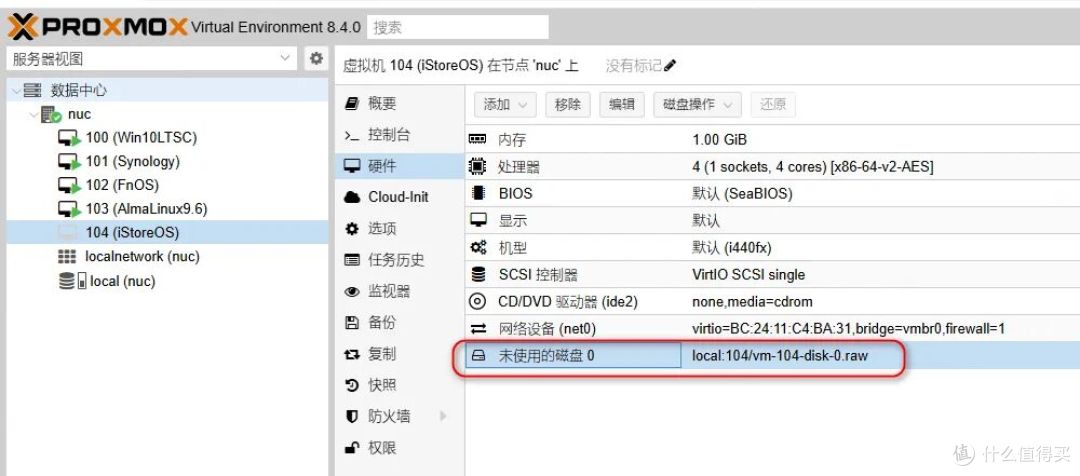Collapse the nuc node expander

[34, 114]
